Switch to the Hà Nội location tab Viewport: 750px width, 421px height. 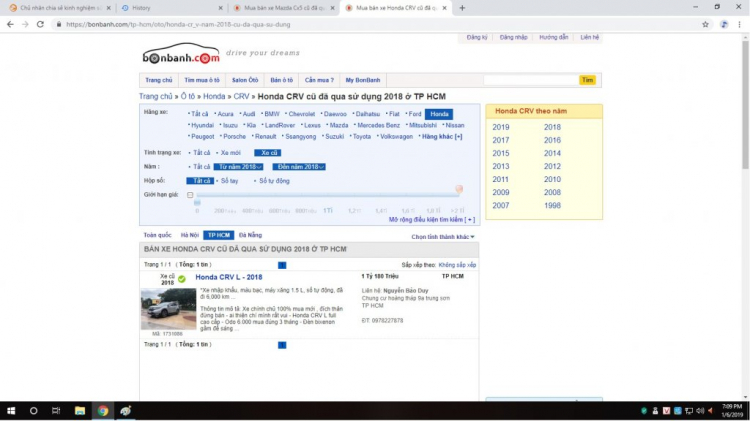[x=189, y=235]
